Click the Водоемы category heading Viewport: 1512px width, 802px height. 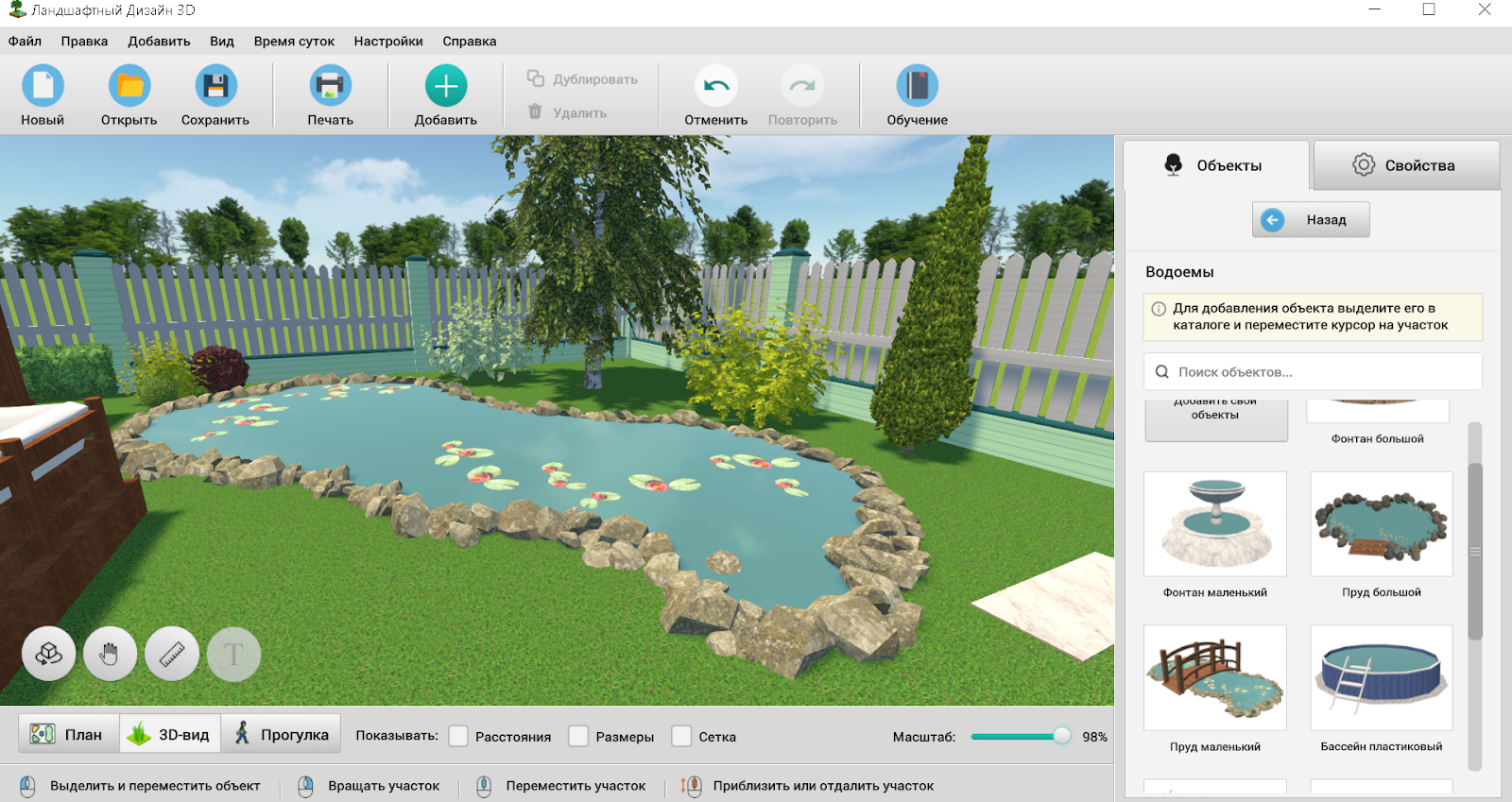coord(1179,272)
